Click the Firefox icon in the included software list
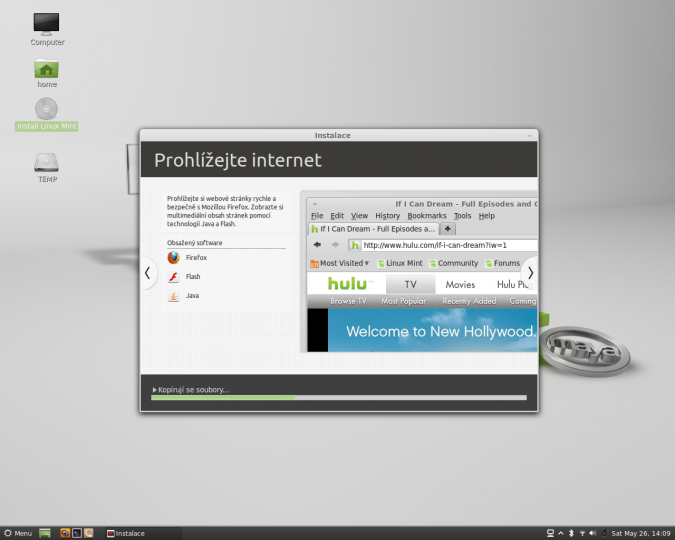This screenshot has width=675, height=540. pyautogui.click(x=173, y=258)
